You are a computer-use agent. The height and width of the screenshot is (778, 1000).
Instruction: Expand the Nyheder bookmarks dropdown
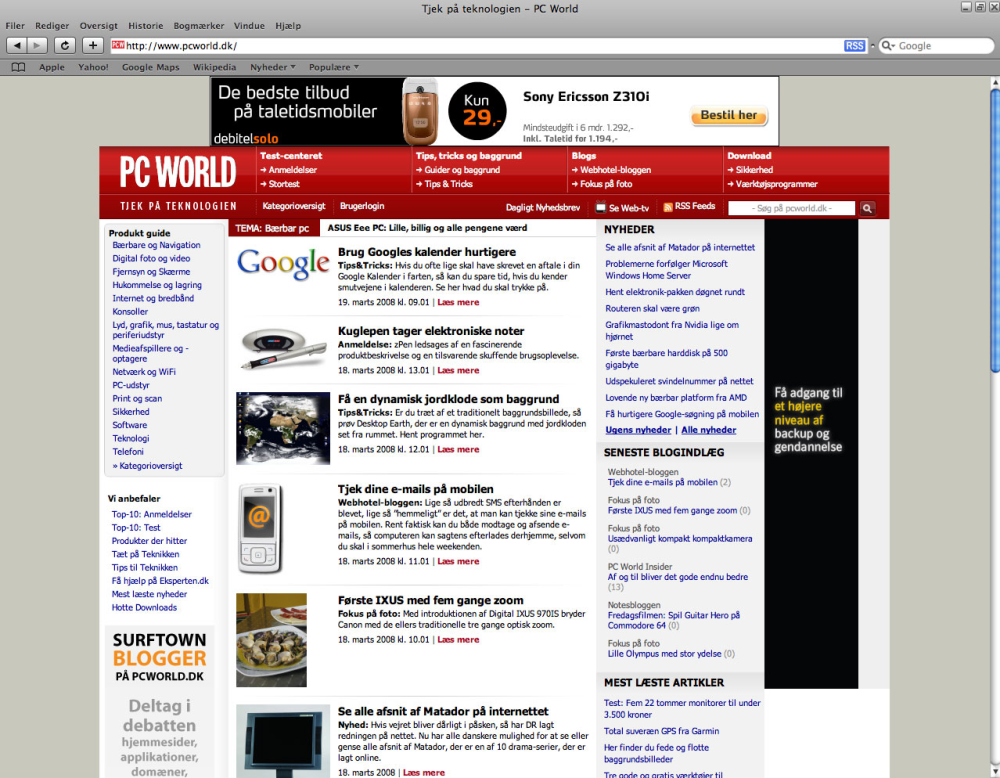(273, 67)
